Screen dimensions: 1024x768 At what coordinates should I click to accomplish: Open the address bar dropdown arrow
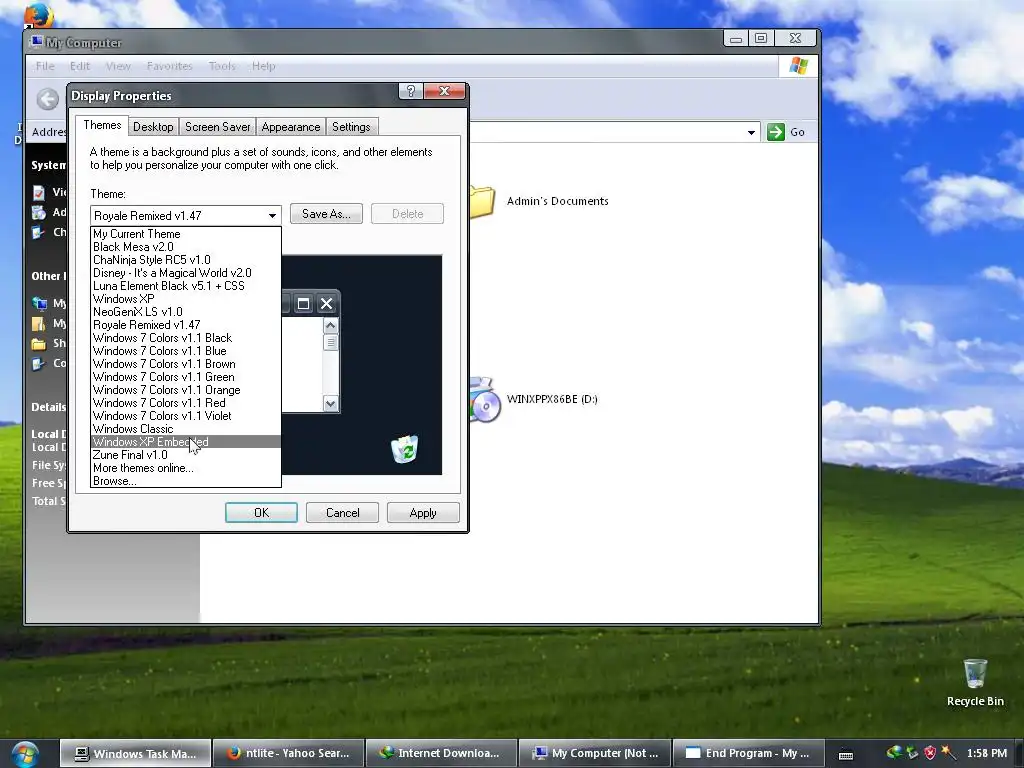point(751,133)
